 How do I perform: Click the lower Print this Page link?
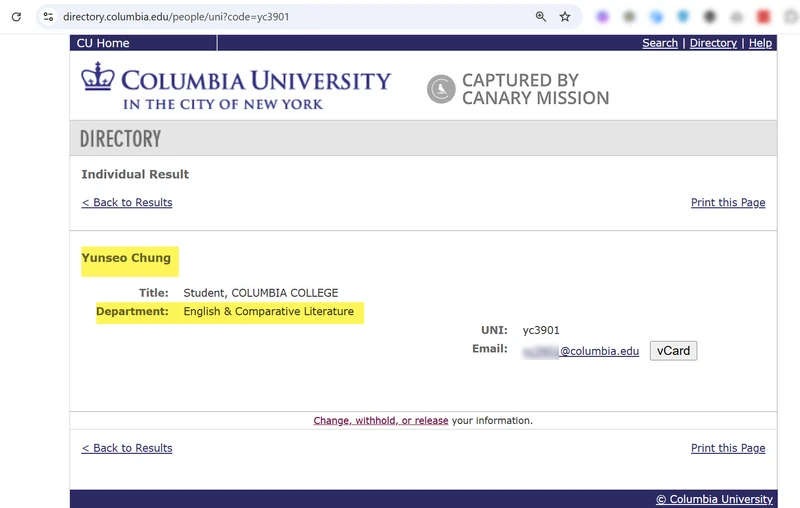728,448
